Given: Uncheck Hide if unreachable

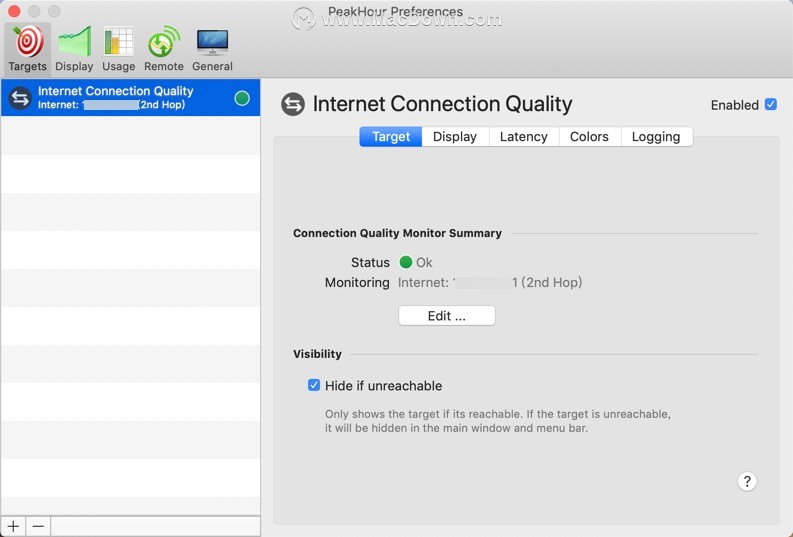Looking at the screenshot, I should 314,385.
